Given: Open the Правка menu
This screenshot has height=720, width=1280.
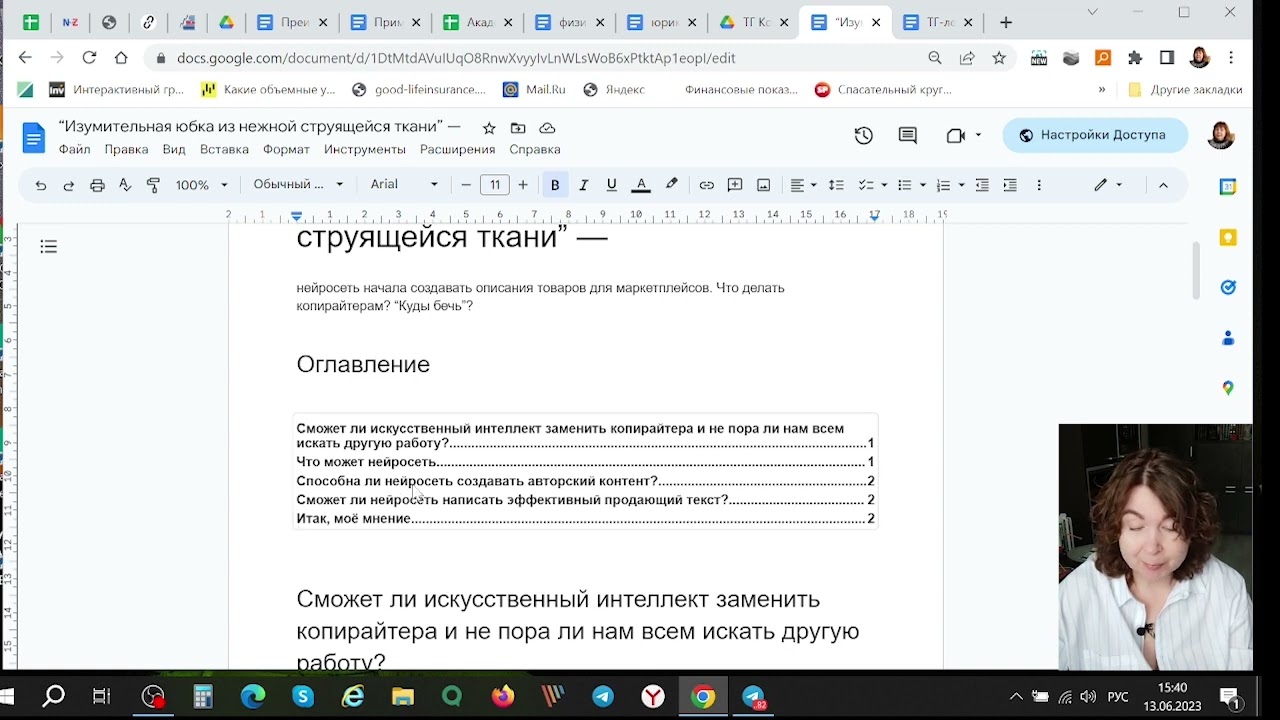Looking at the screenshot, I should click(126, 149).
